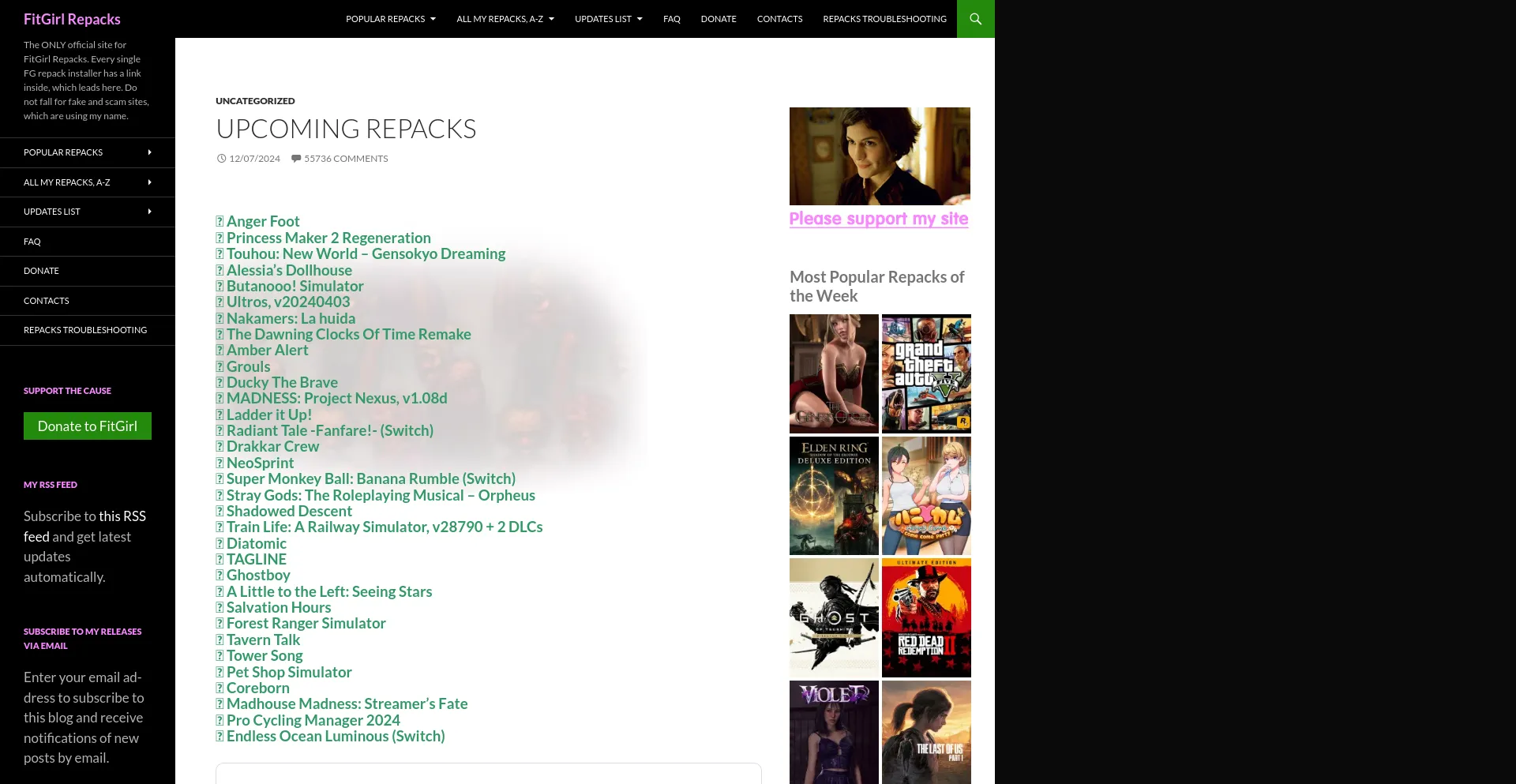The width and height of the screenshot is (1516, 784).
Task: Expand Popular Repacks arrow in sidebar
Action: click(x=149, y=152)
